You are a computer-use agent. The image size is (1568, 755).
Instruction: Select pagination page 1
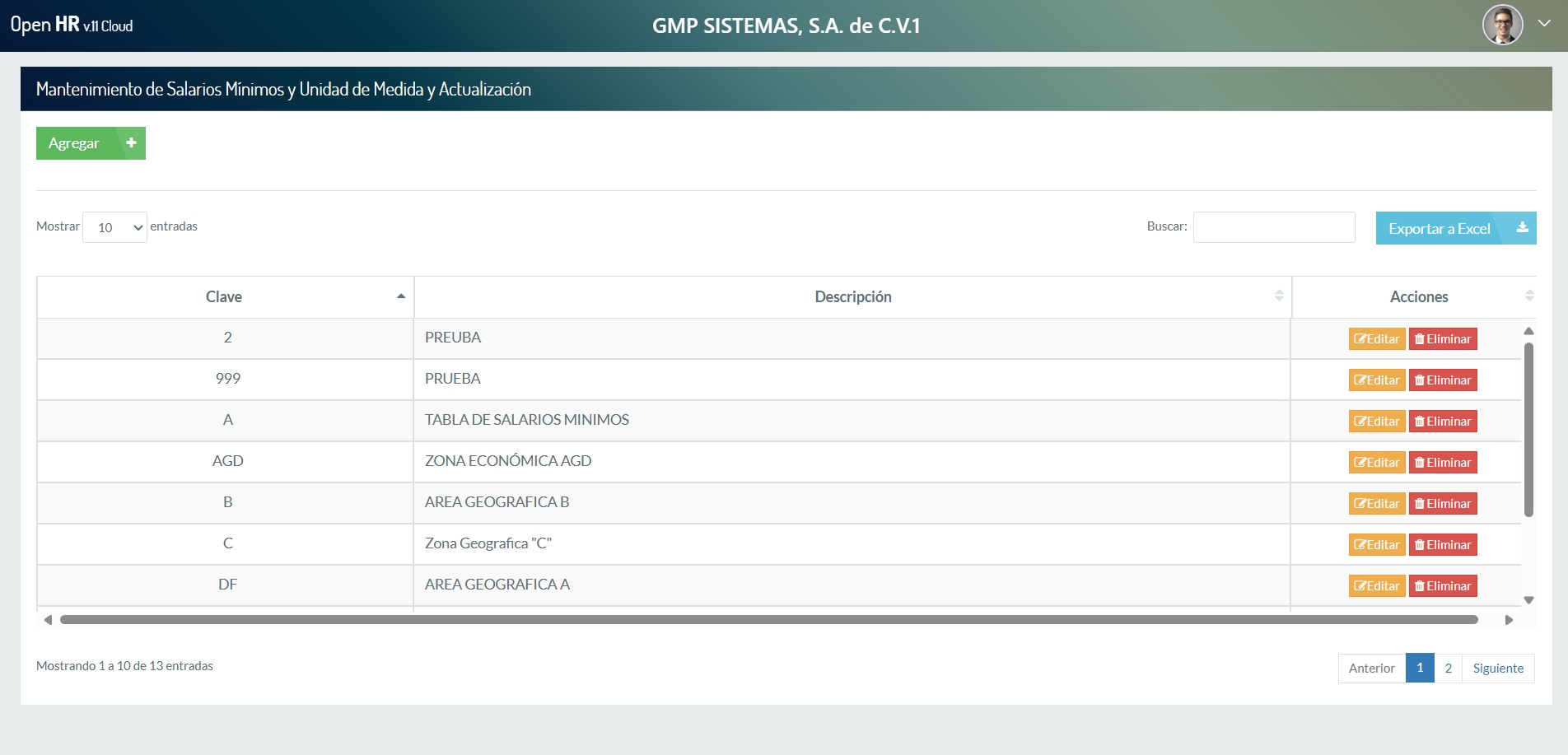click(x=1420, y=668)
